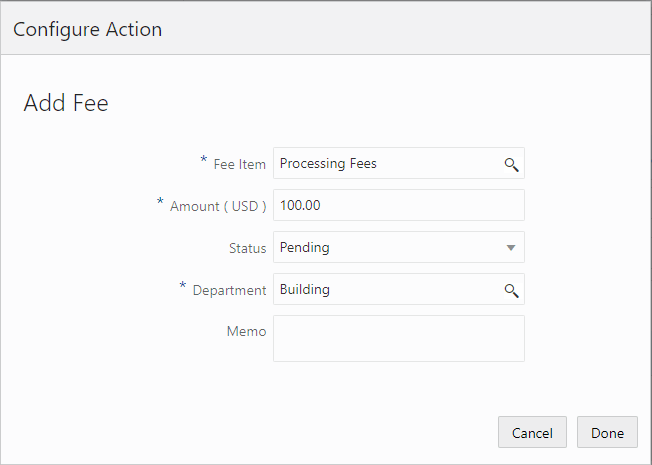This screenshot has height=465, width=652.
Task: Click the Department field containing Building
Action: point(385,290)
